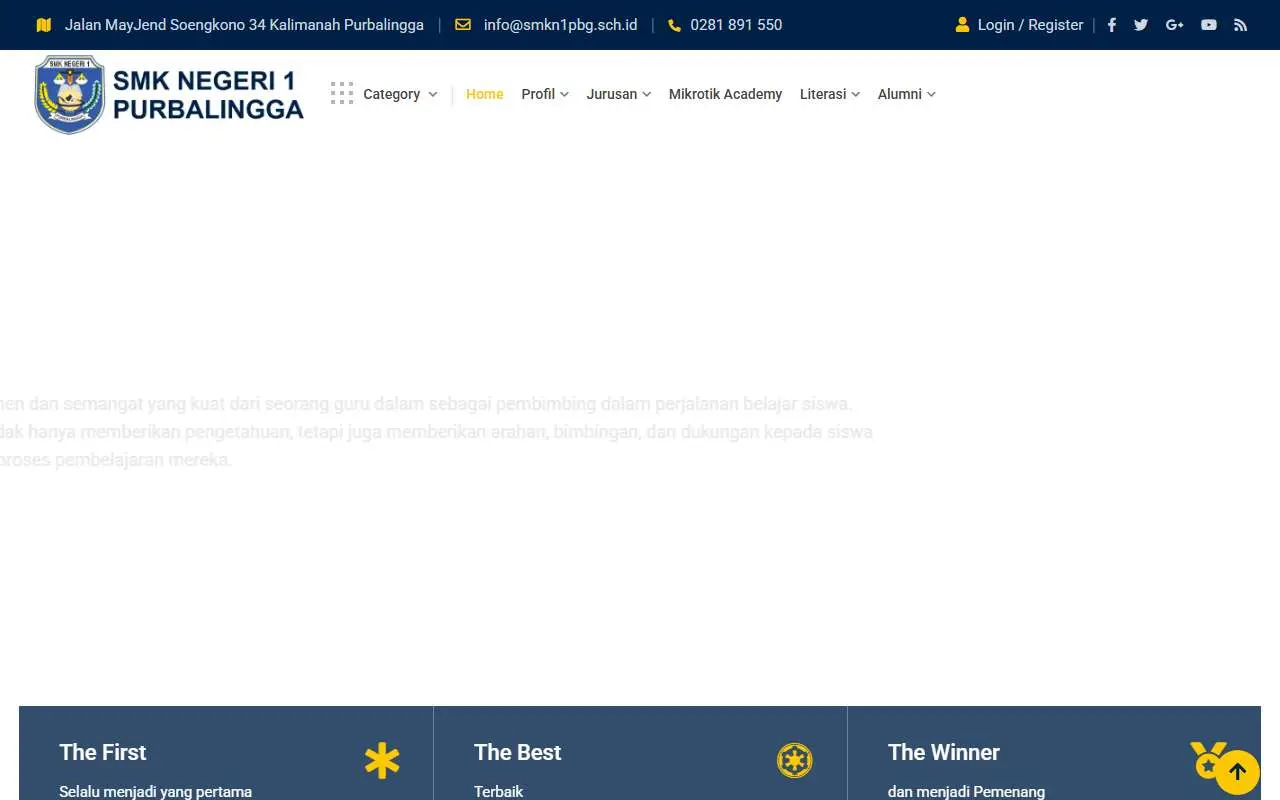Click The First card heading
The image size is (1280, 800).
pos(102,752)
